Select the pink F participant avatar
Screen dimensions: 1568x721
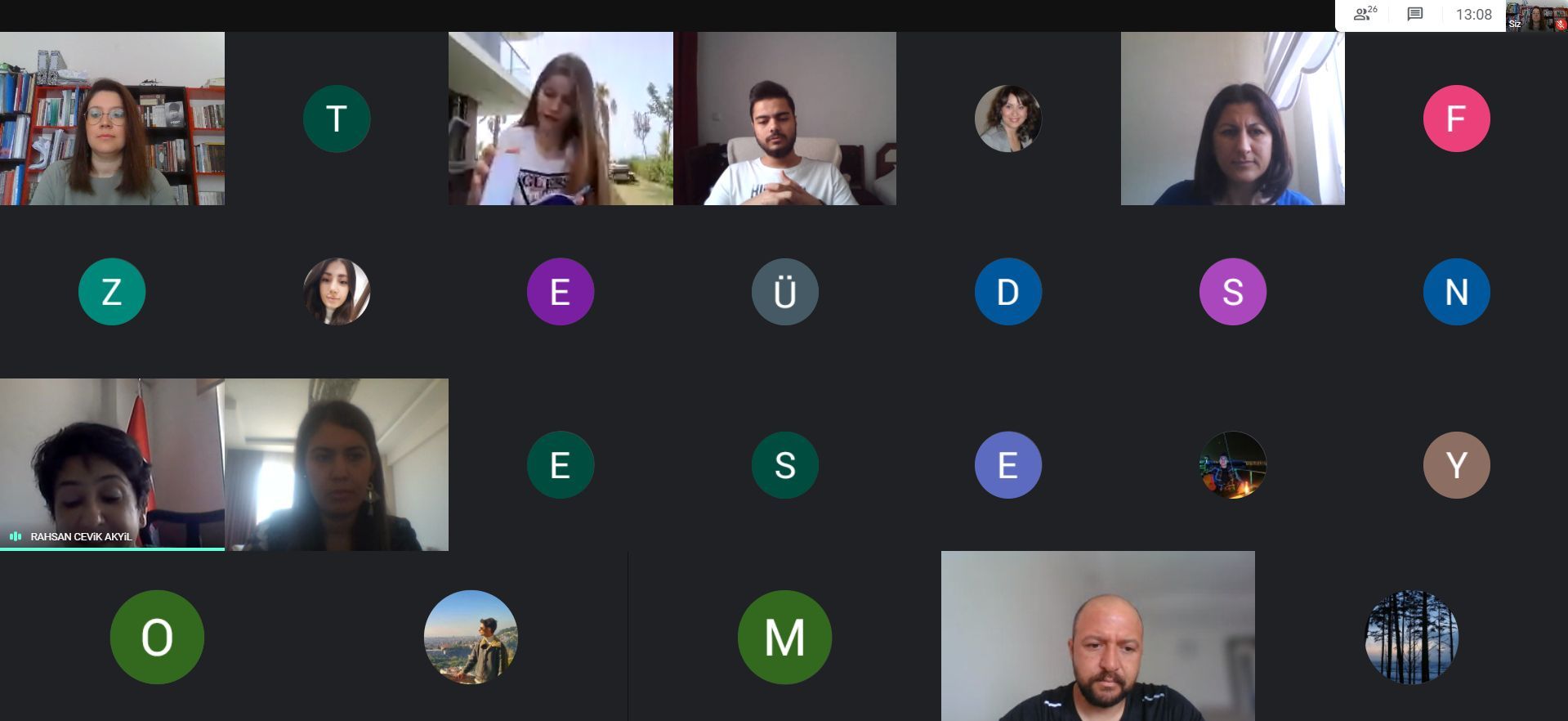click(x=1456, y=119)
